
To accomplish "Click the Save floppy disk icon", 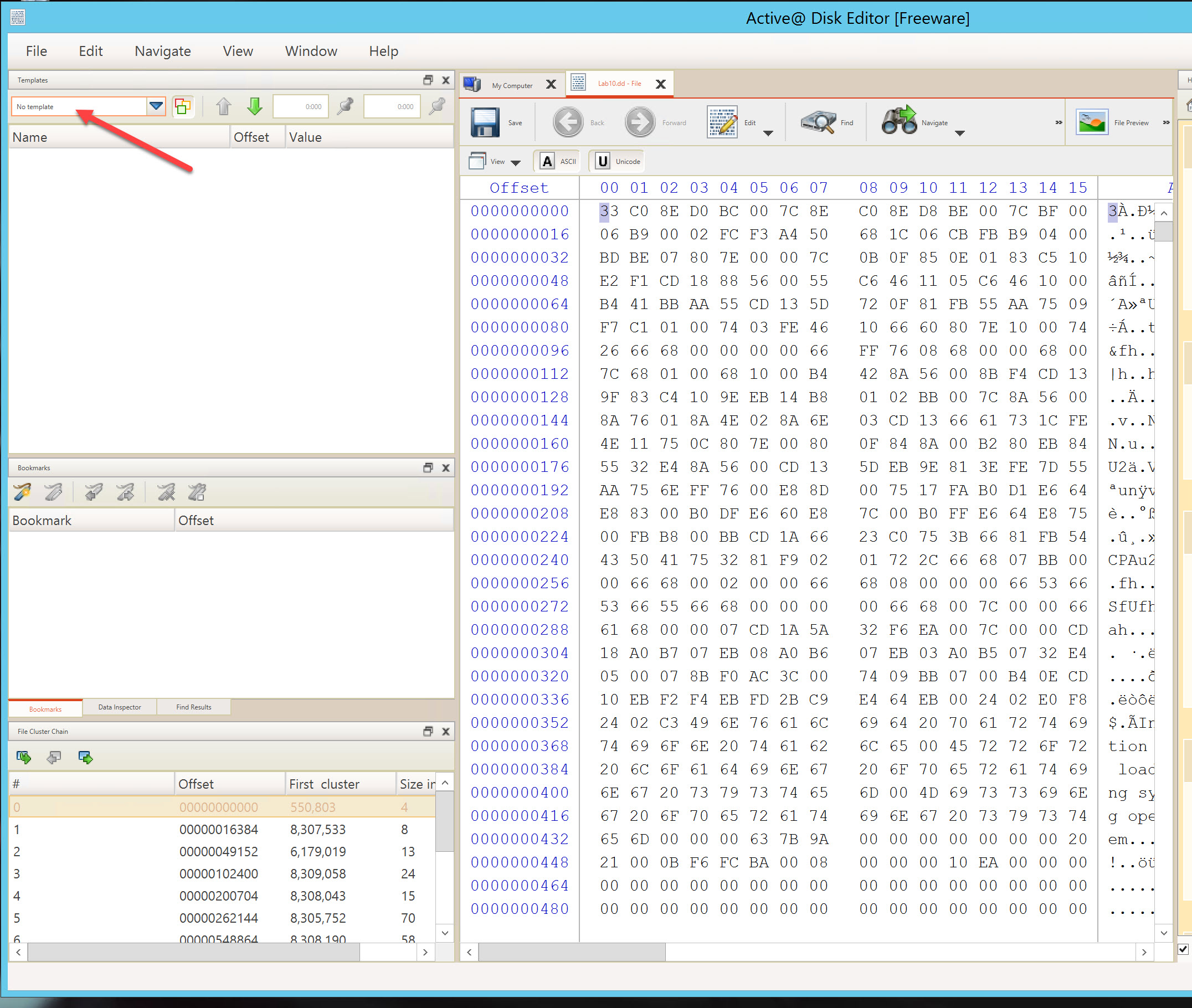I will click(x=485, y=122).
